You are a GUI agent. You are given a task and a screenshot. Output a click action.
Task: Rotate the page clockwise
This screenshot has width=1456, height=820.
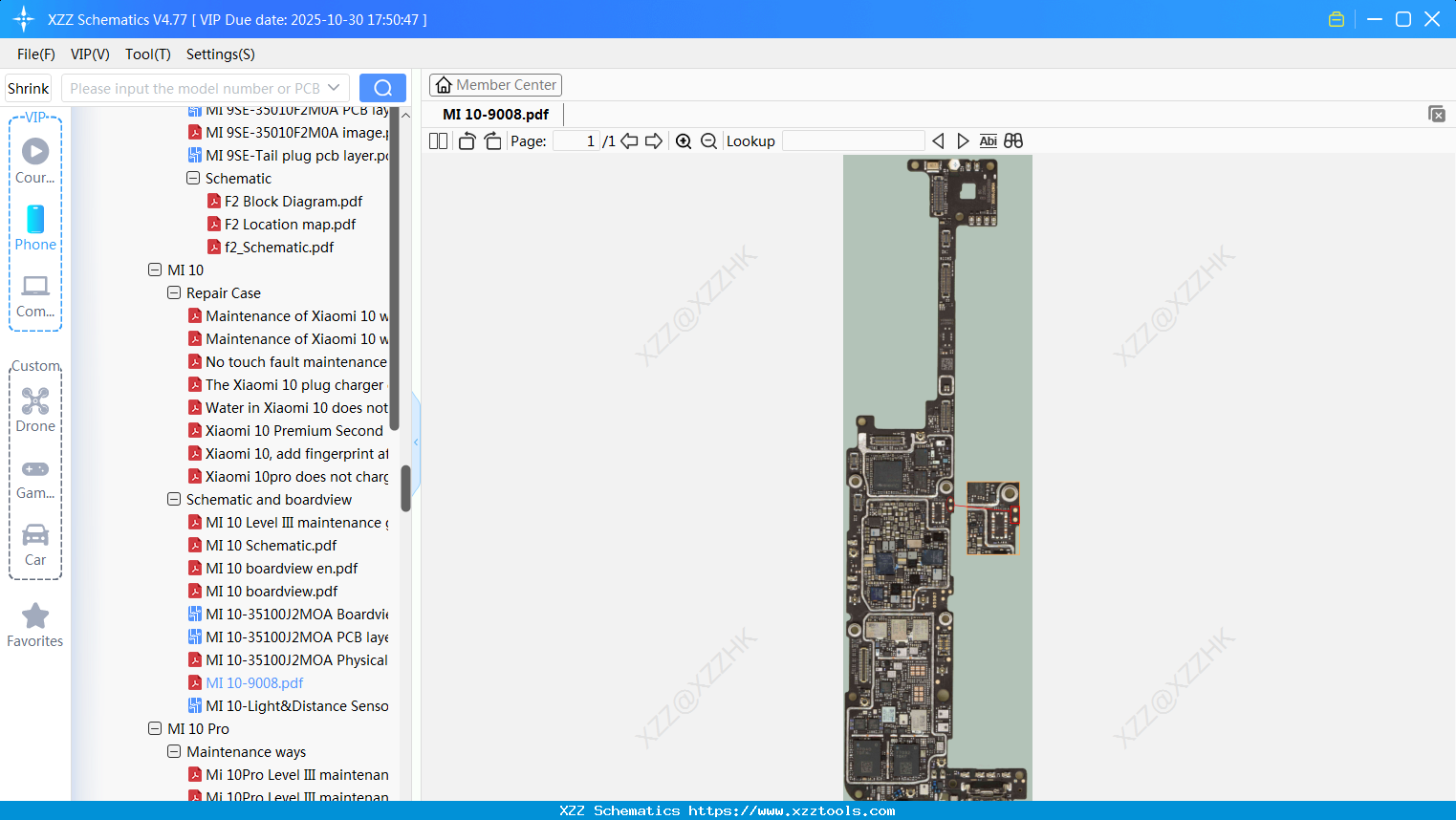coord(493,141)
